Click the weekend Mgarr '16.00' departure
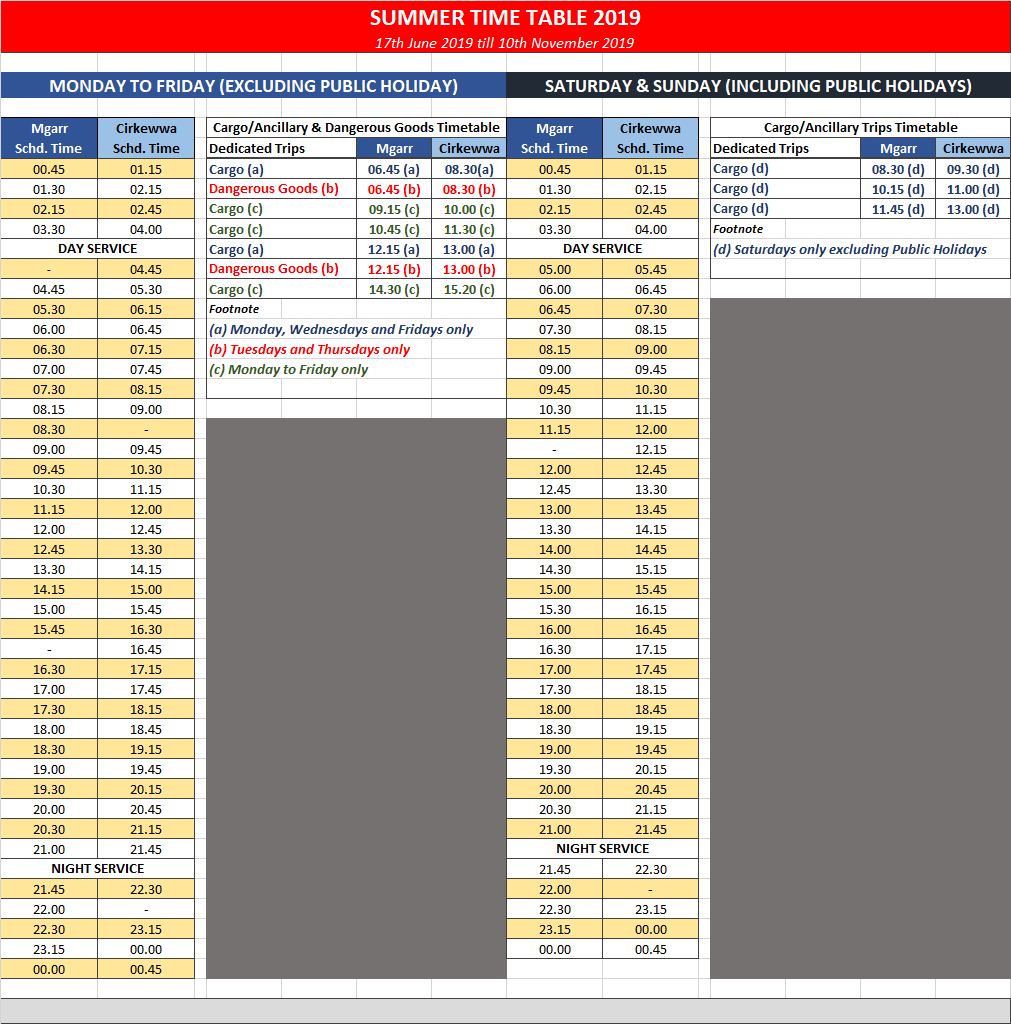 pyautogui.click(x=554, y=630)
